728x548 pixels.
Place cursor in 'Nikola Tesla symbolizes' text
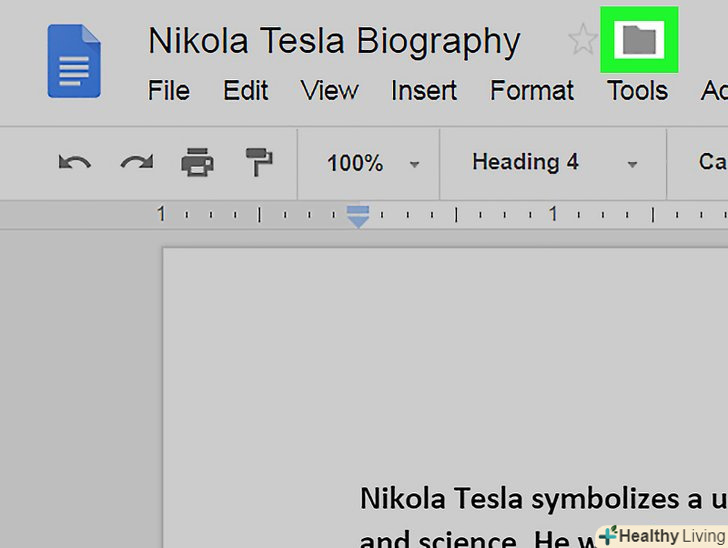click(500, 498)
